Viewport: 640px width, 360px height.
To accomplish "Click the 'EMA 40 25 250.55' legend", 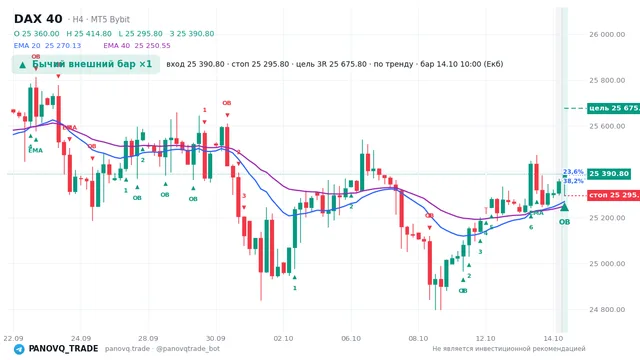I will pyautogui.click(x=137, y=46).
